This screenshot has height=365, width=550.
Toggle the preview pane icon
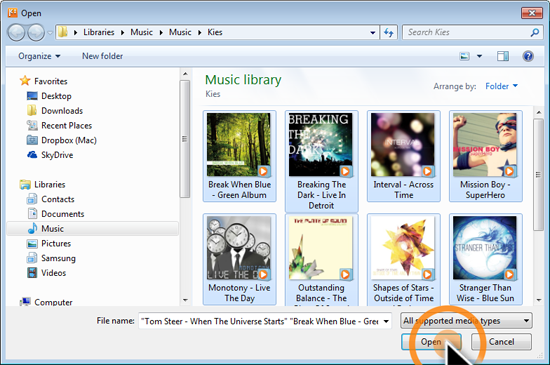(x=503, y=56)
